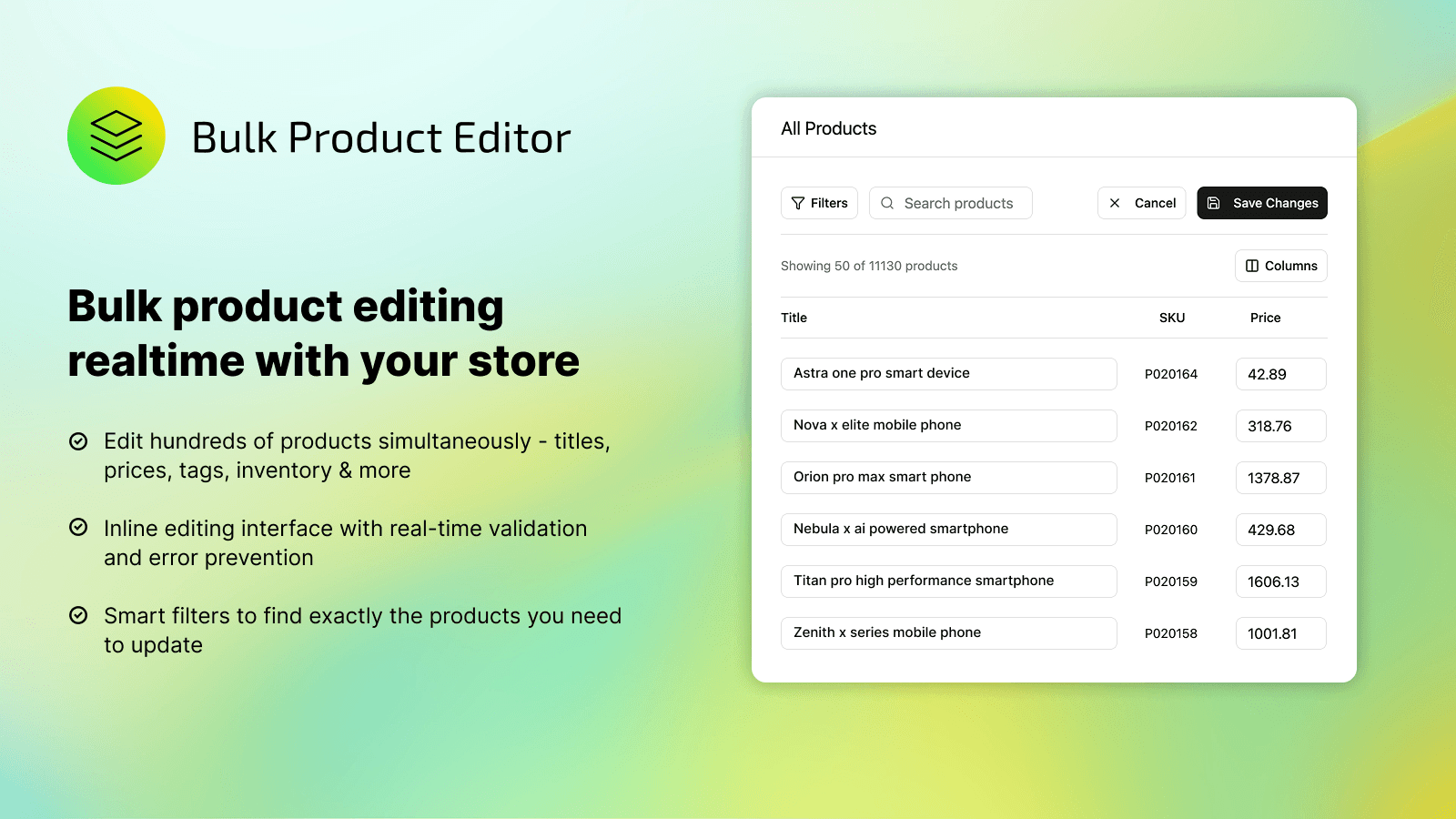
Task: Edit title 'Astra one pro smart device'
Action: pyautogui.click(x=949, y=374)
